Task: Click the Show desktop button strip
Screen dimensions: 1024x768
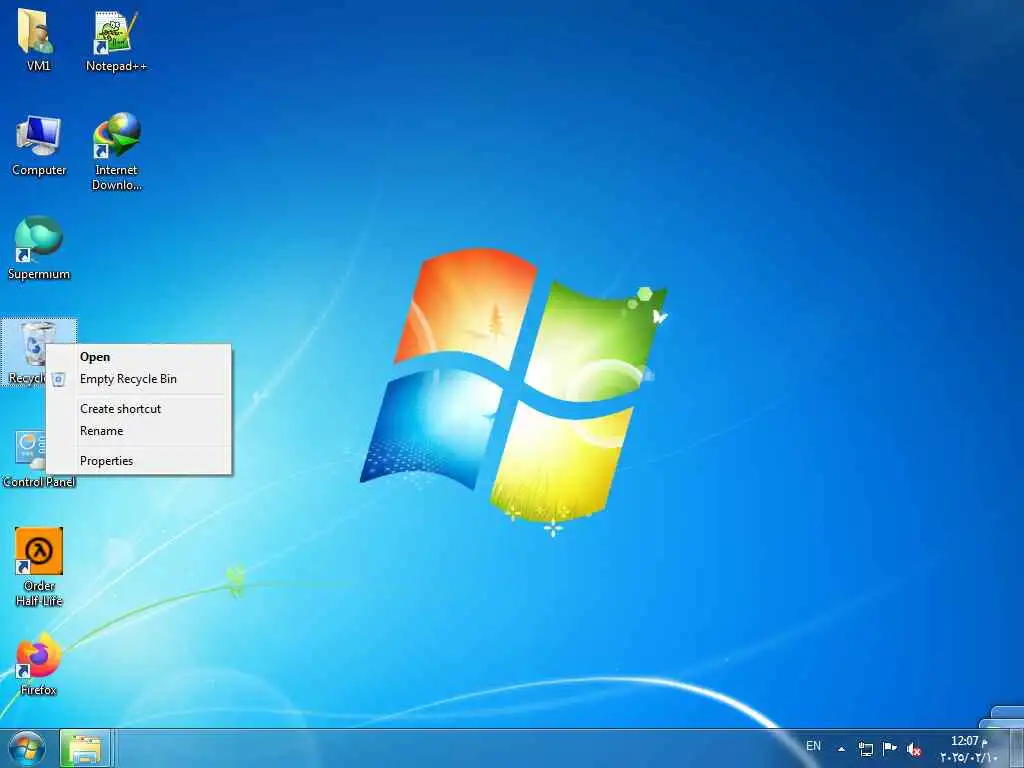Action: [x=1016, y=748]
